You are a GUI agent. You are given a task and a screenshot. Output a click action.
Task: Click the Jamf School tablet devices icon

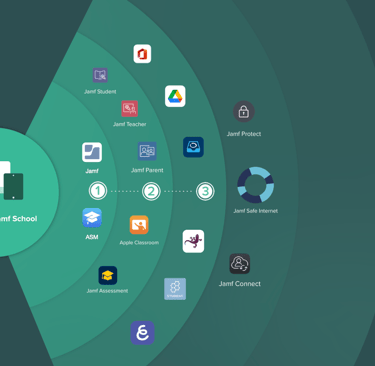tap(12, 182)
